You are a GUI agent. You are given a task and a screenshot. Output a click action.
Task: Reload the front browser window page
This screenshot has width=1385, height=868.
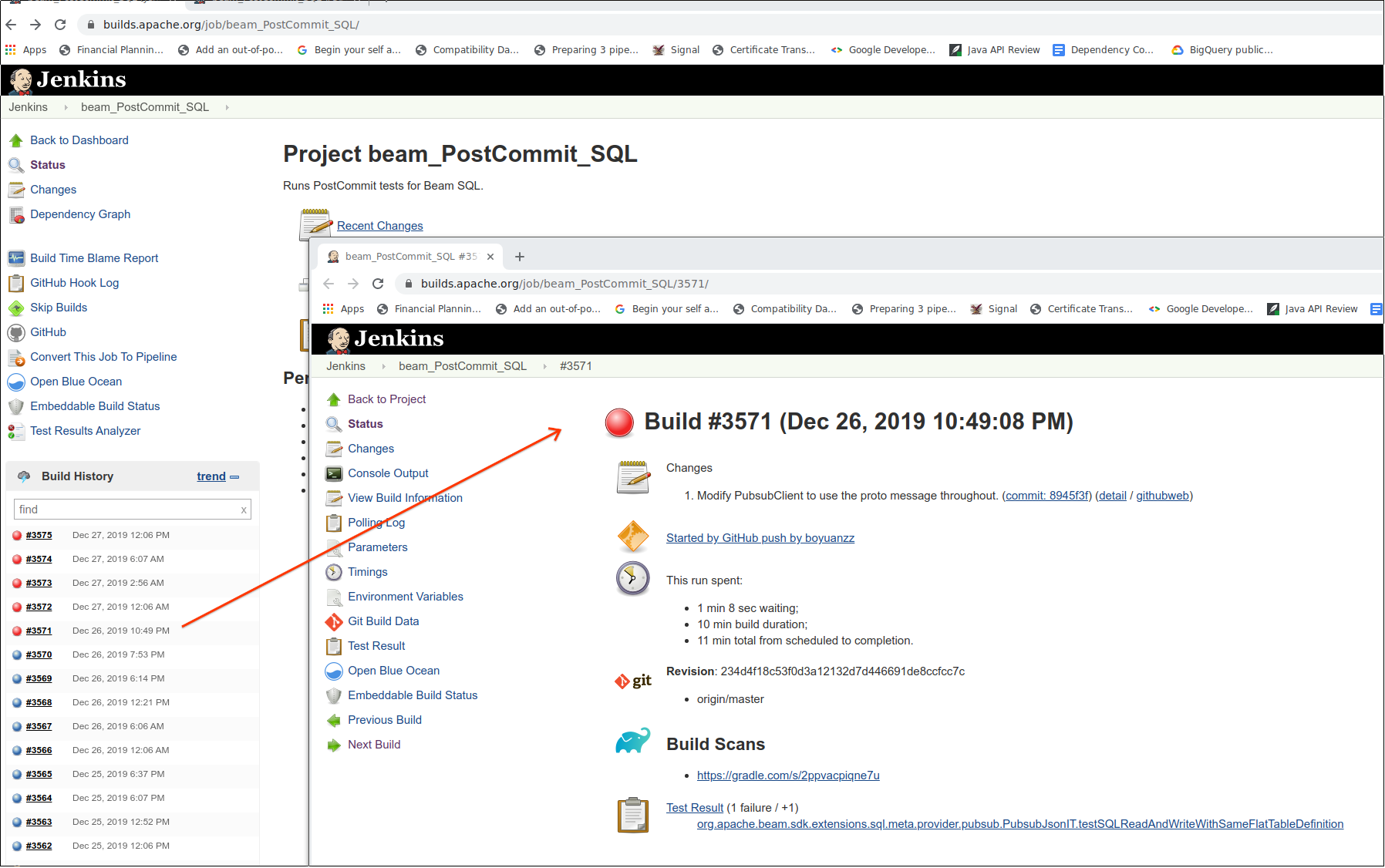coord(378,284)
